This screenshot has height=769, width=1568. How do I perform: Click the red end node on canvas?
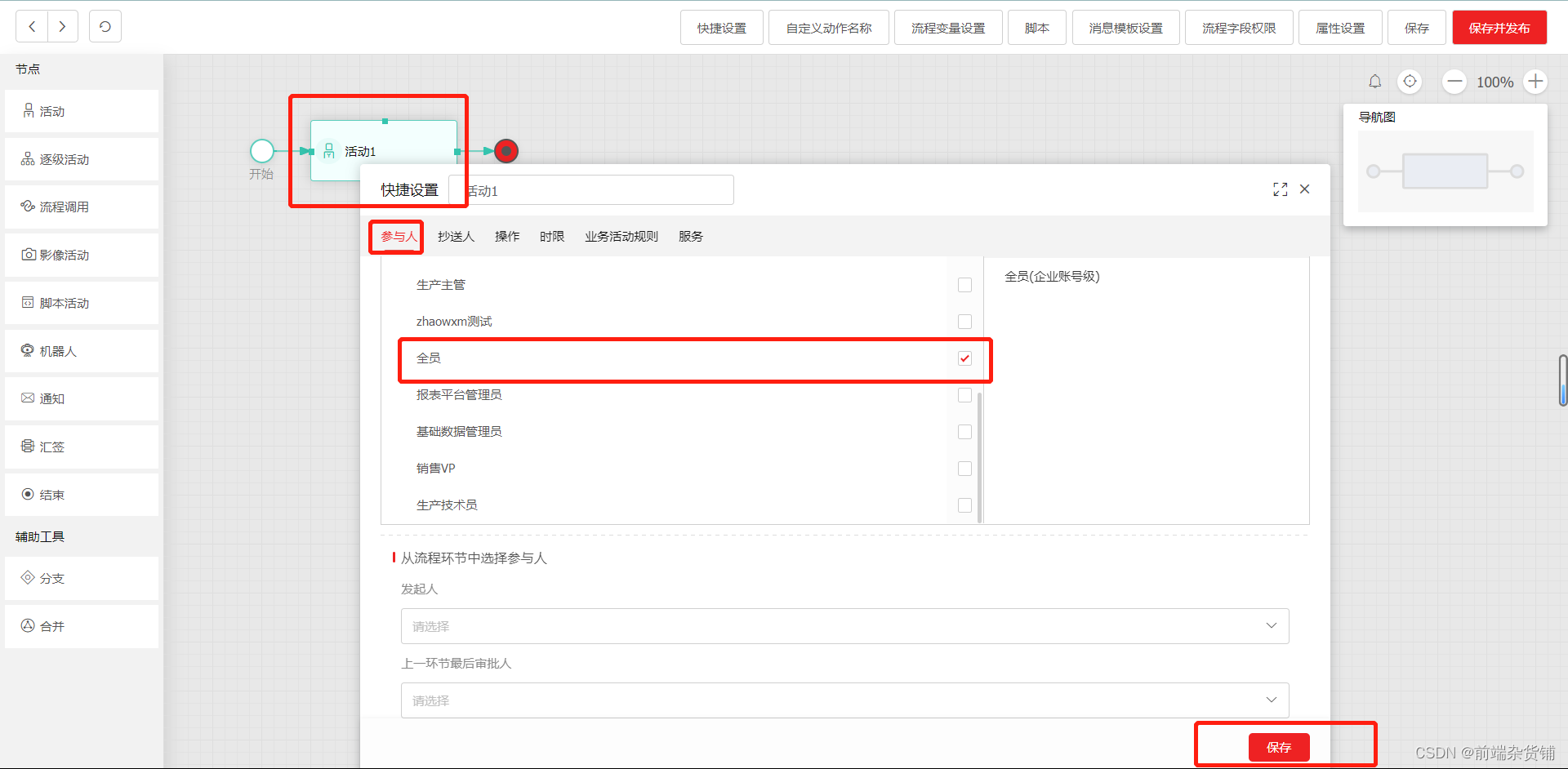click(506, 151)
